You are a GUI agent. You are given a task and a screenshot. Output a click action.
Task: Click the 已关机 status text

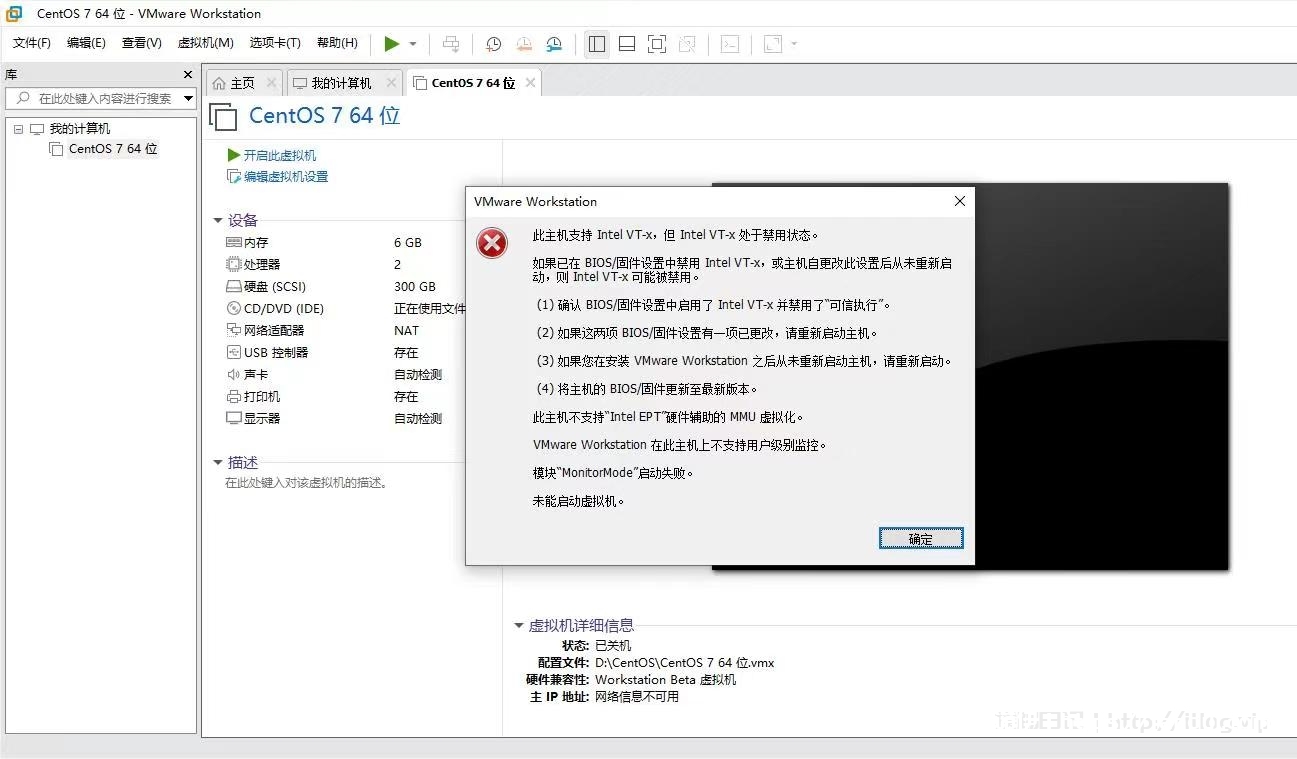click(x=613, y=646)
